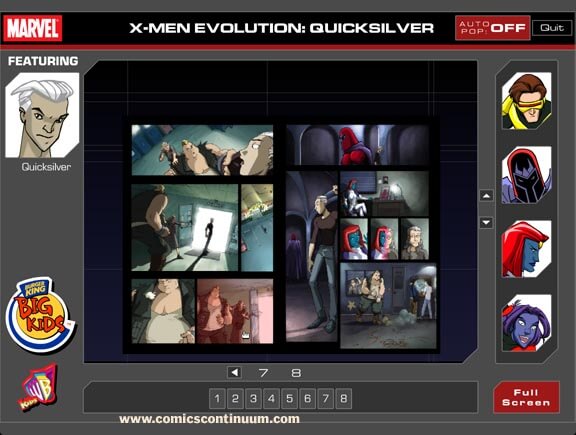This screenshot has width=576, height=435.
Task: Move character list up with up arrow
Action: point(486,195)
